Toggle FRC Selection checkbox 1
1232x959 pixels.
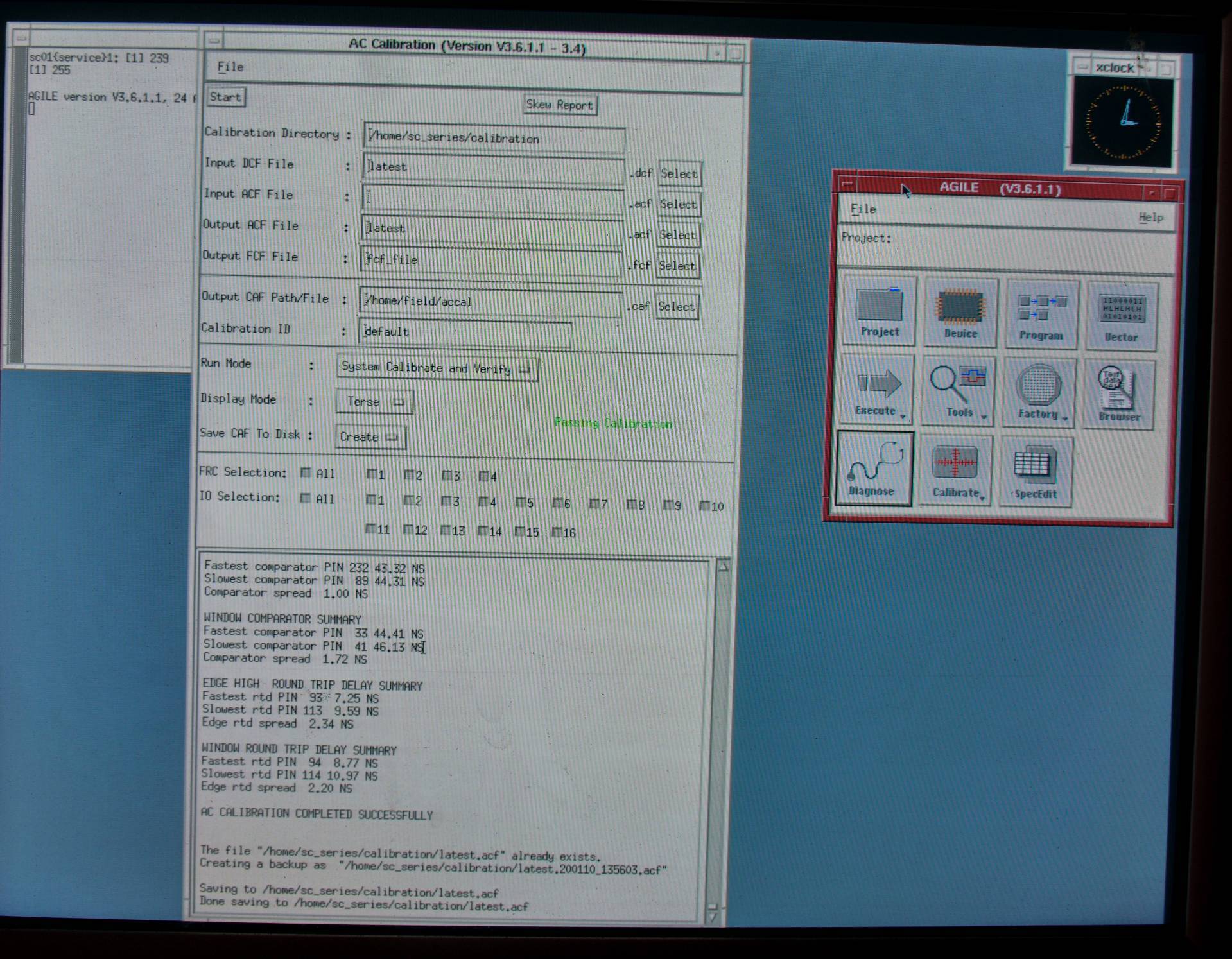click(x=372, y=474)
